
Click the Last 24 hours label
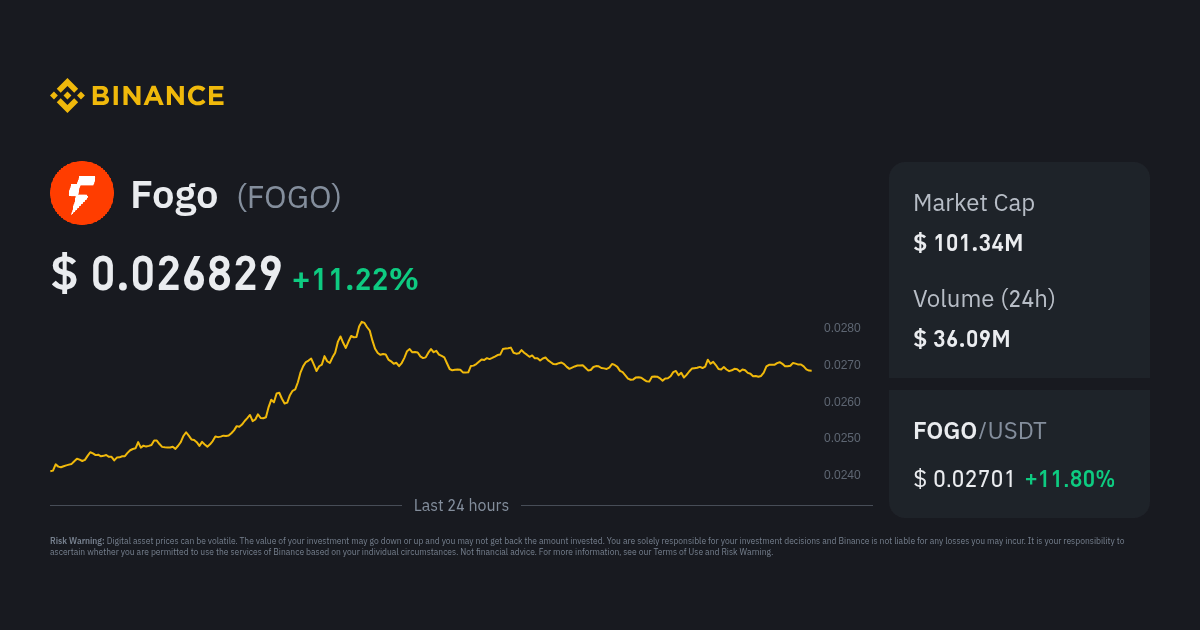click(461, 506)
